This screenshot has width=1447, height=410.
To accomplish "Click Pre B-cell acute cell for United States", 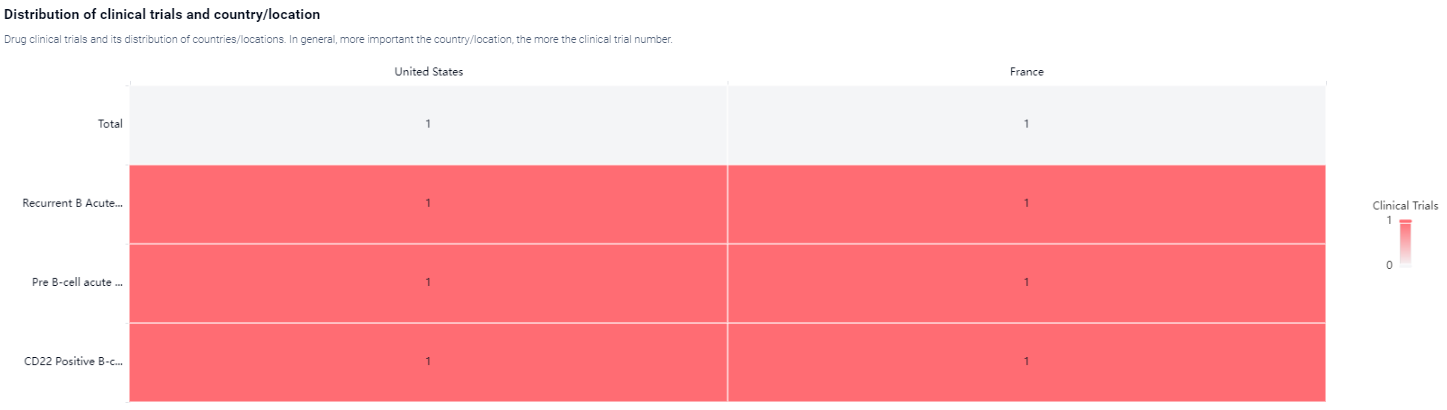I will tap(428, 282).
